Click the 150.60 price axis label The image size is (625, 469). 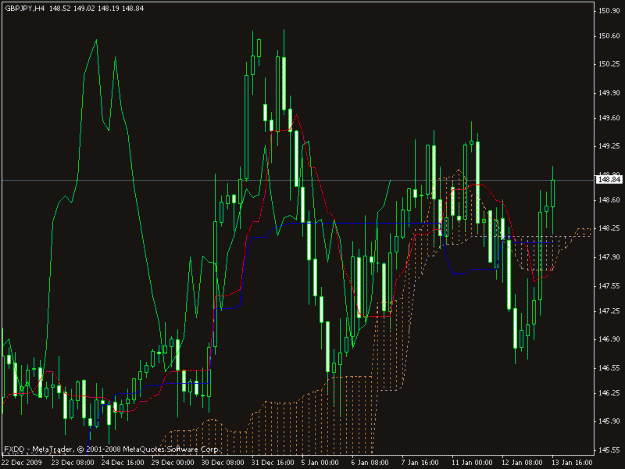pos(609,36)
